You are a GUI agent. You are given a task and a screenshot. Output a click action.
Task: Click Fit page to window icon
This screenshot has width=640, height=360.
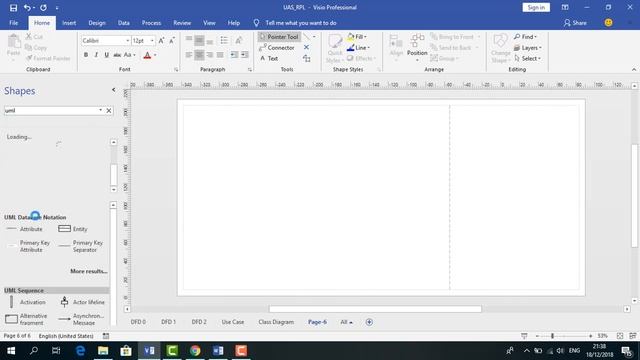click(620, 336)
